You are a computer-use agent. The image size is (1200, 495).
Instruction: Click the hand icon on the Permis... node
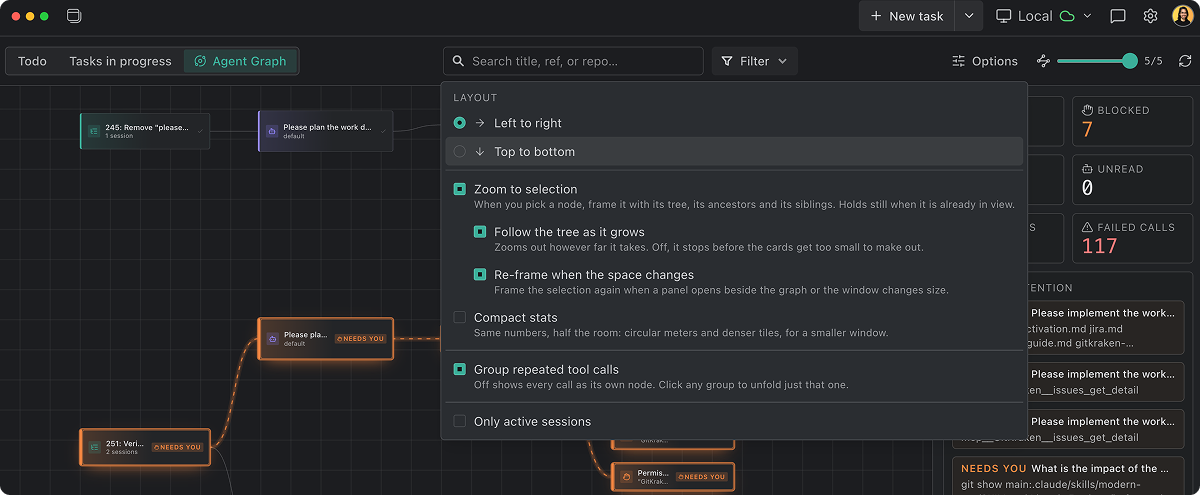click(x=626, y=476)
